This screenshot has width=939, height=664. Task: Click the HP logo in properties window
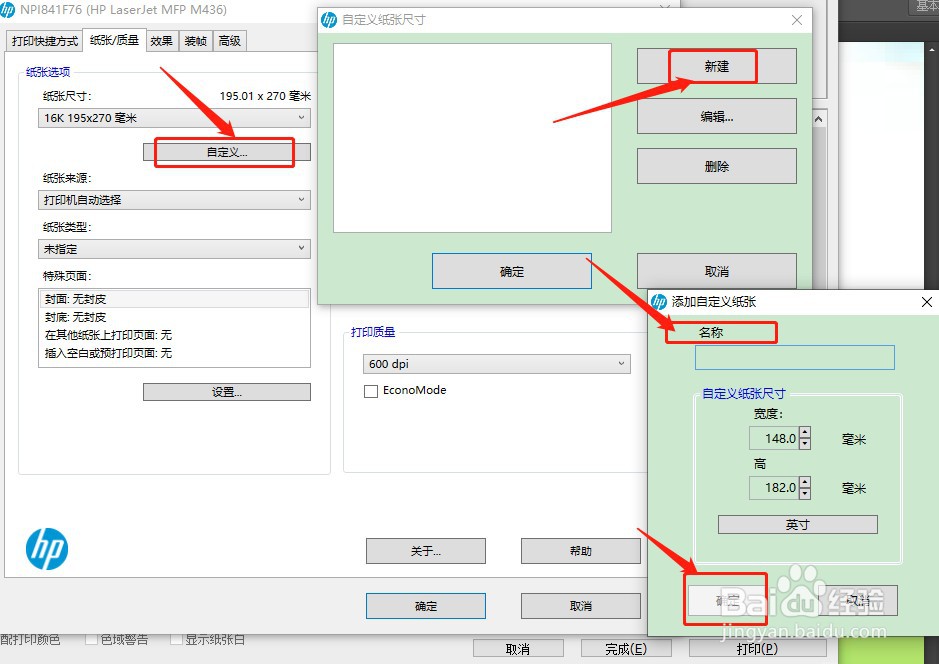tap(47, 549)
